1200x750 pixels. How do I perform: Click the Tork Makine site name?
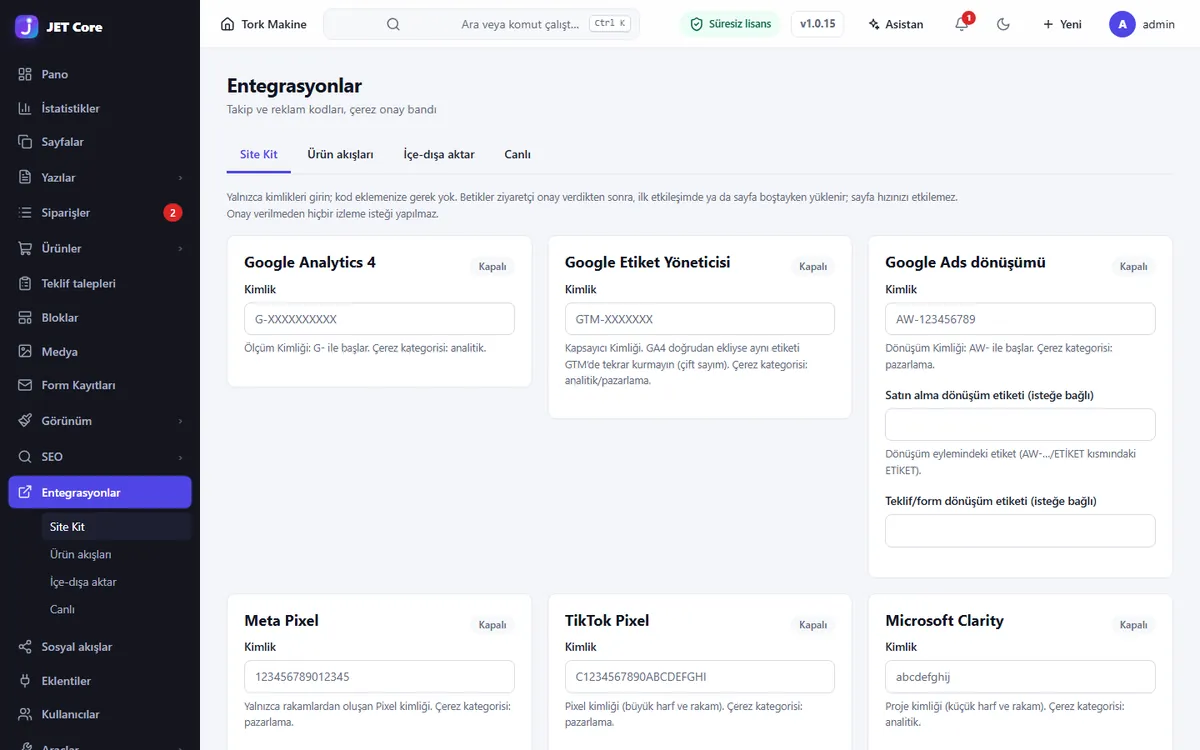click(274, 24)
